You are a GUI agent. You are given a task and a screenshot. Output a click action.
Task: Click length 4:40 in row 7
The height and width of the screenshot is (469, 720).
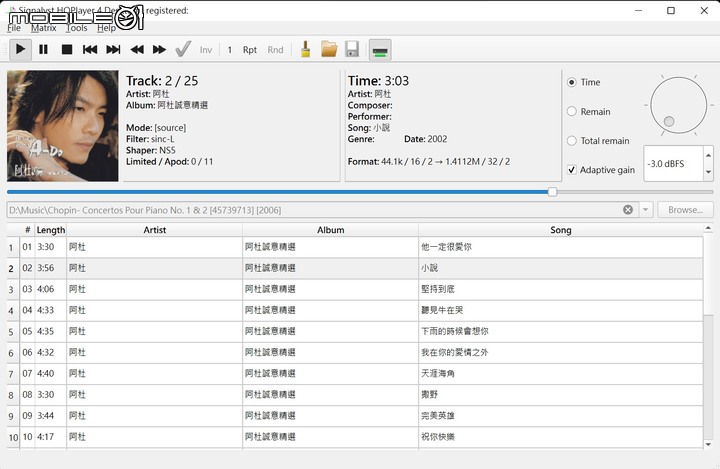pos(45,374)
